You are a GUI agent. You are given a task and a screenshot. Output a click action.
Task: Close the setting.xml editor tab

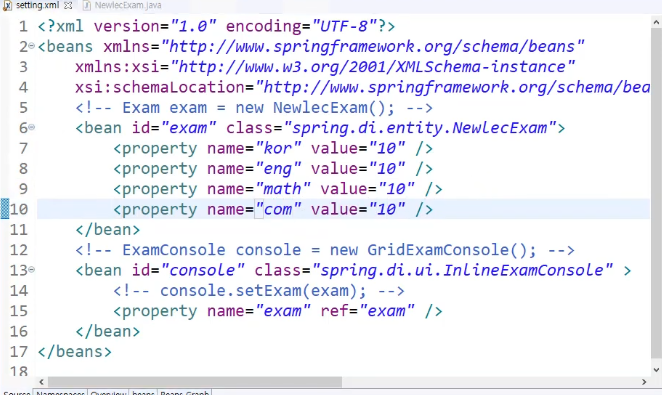(68, 5)
